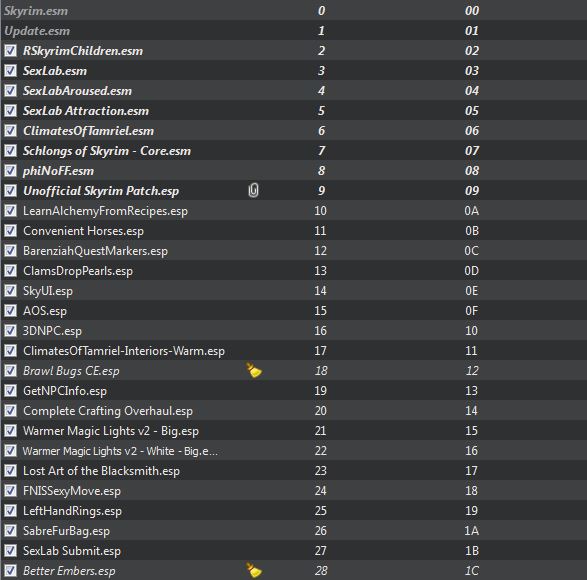Click mod index 0E of SkyUI.esp
Screen dimensions: 587x580
click(x=472, y=291)
